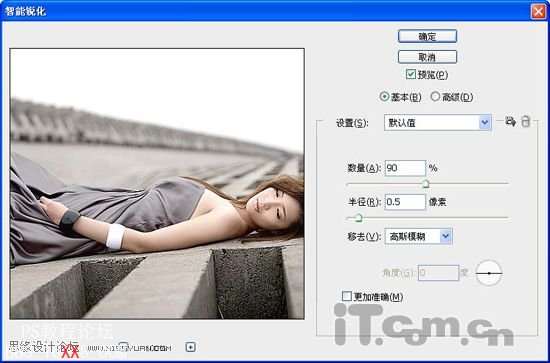Click the 取消 button

pyautogui.click(x=427, y=56)
